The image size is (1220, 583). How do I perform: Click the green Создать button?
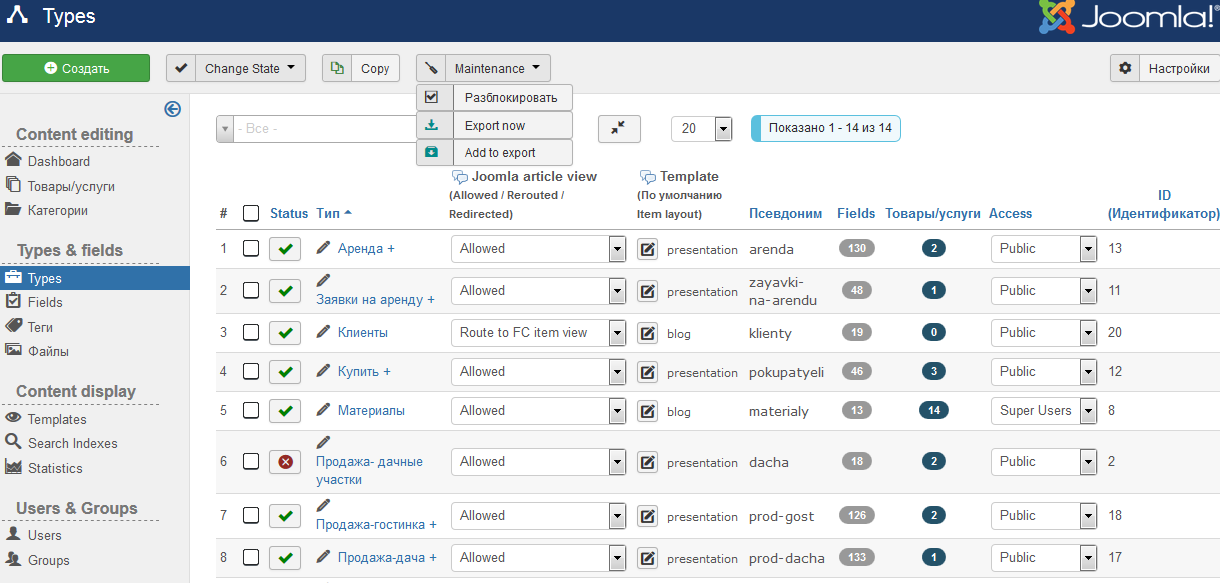click(x=76, y=68)
